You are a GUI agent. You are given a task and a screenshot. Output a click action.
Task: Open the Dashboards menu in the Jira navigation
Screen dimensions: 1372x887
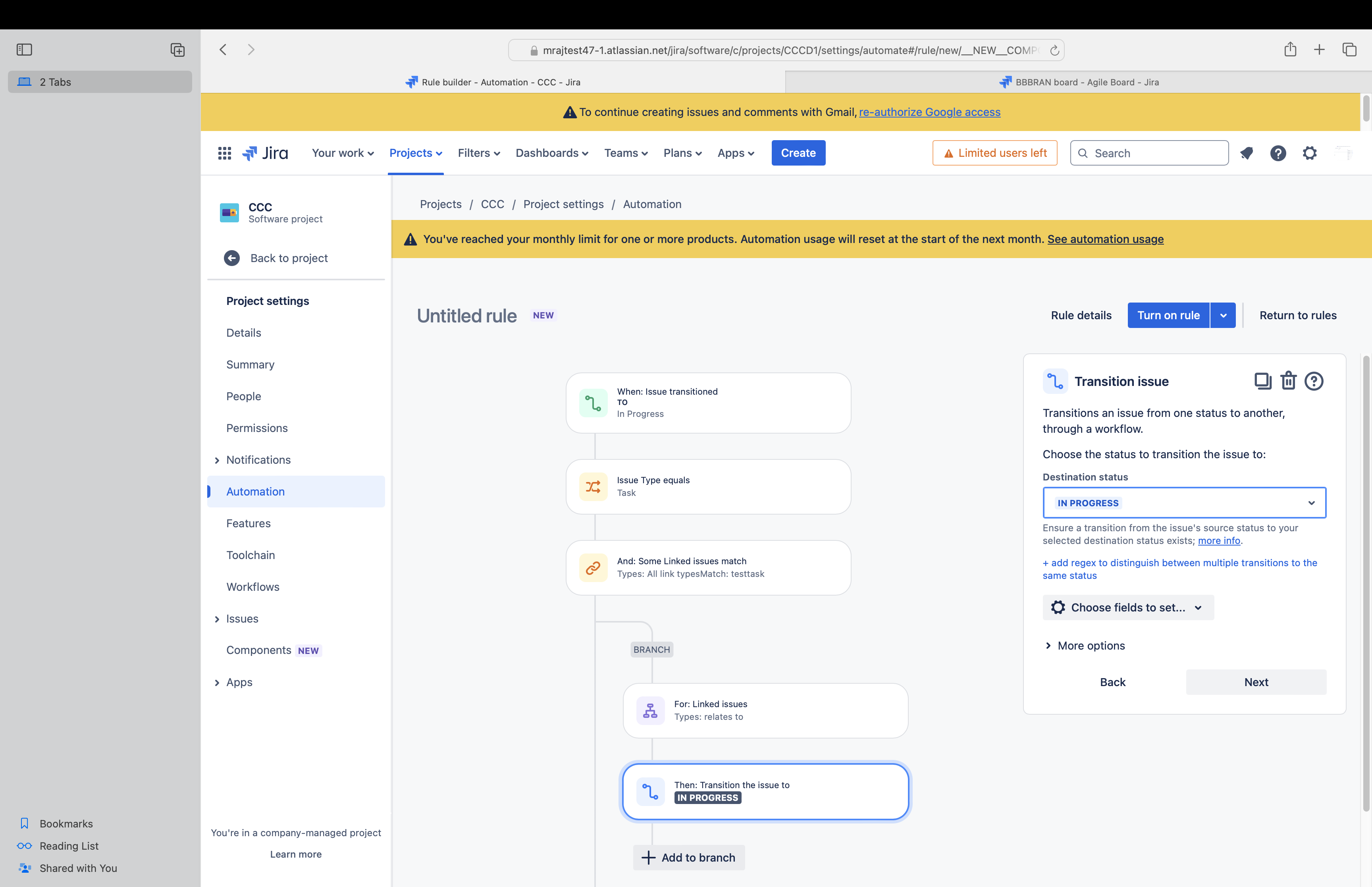(x=551, y=153)
